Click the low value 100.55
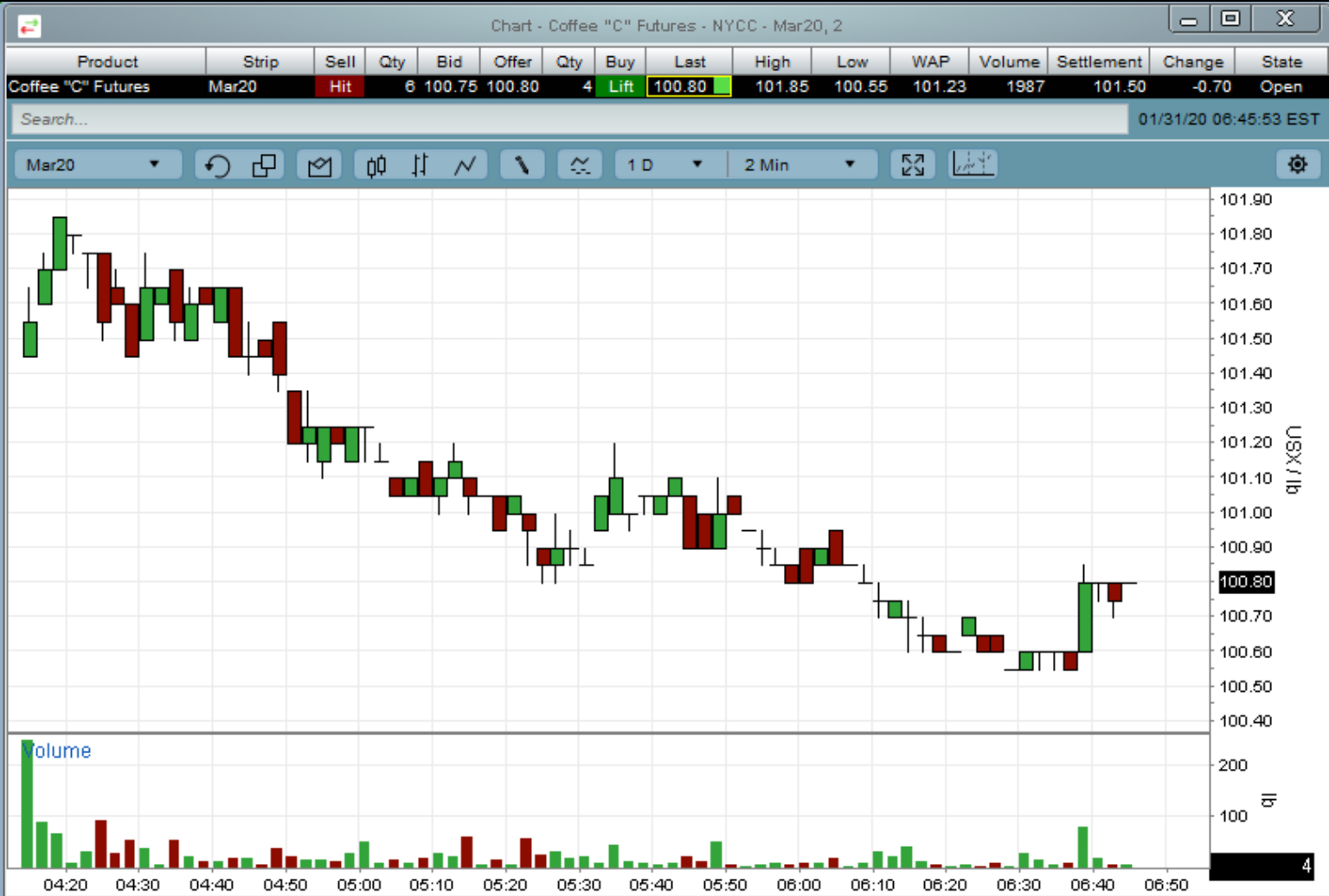 pos(860,86)
